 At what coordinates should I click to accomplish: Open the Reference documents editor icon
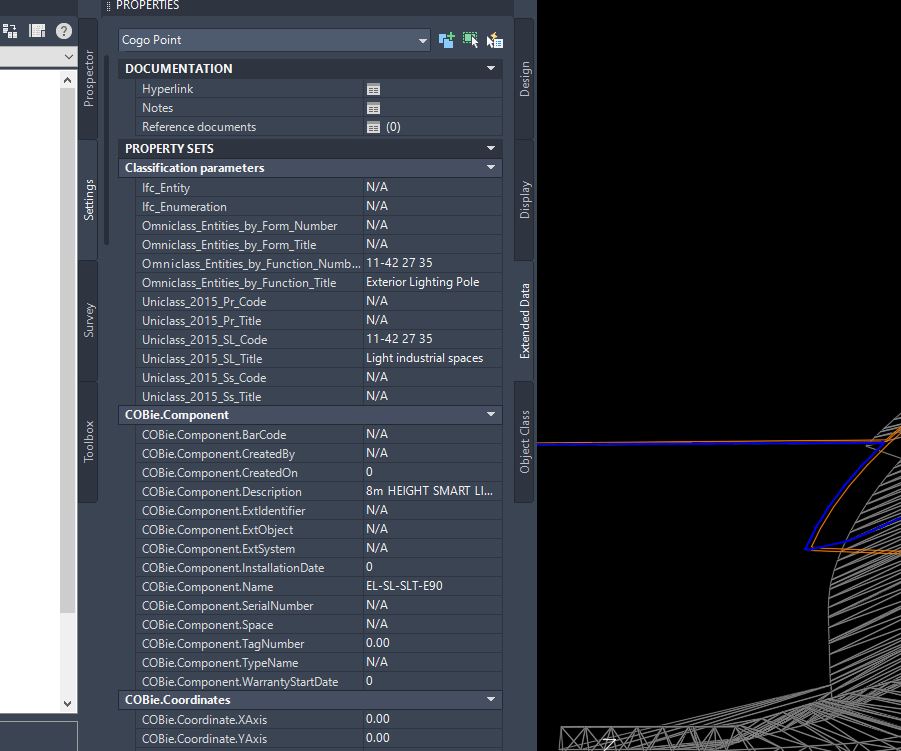click(x=374, y=127)
